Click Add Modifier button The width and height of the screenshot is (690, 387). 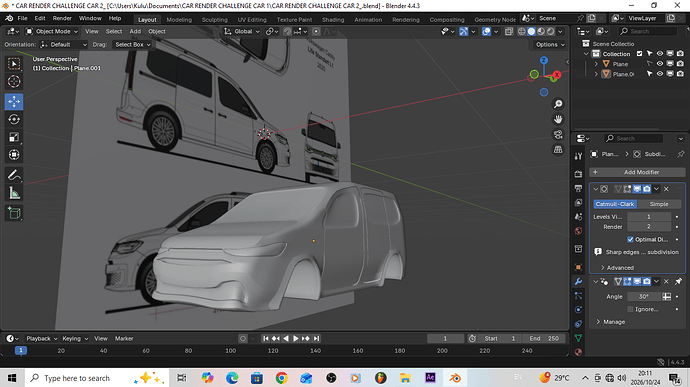pyautogui.click(x=637, y=172)
